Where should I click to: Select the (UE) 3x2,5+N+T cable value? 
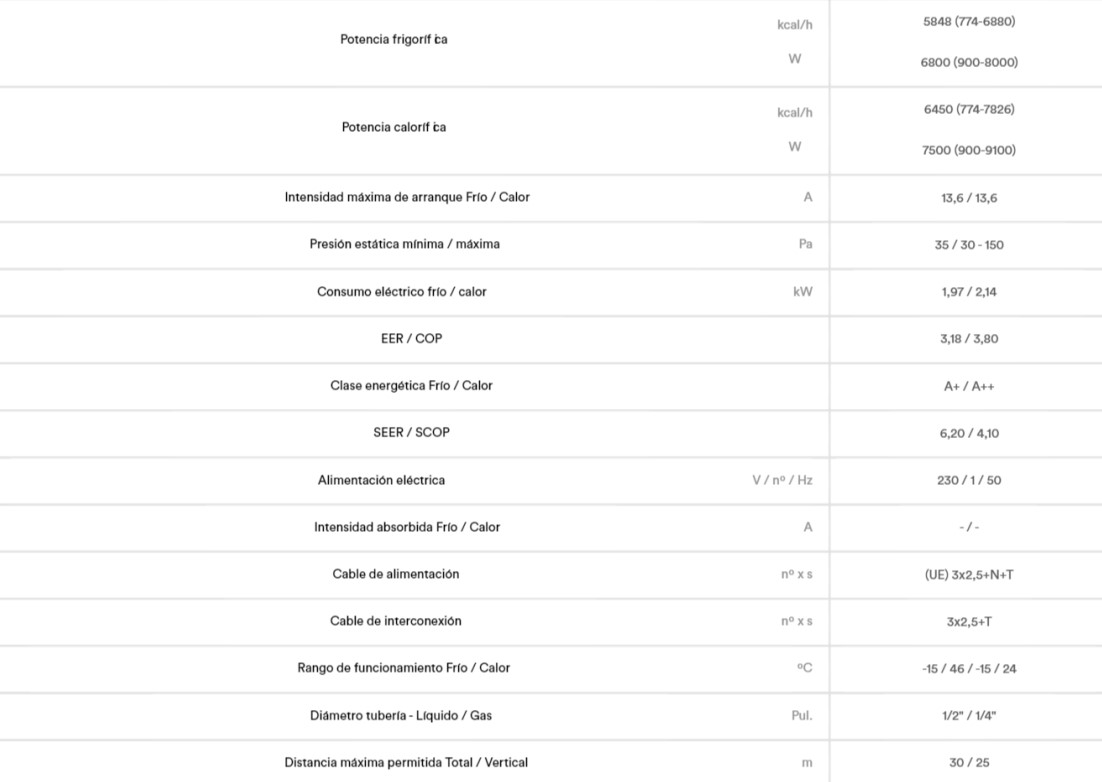pos(969,575)
